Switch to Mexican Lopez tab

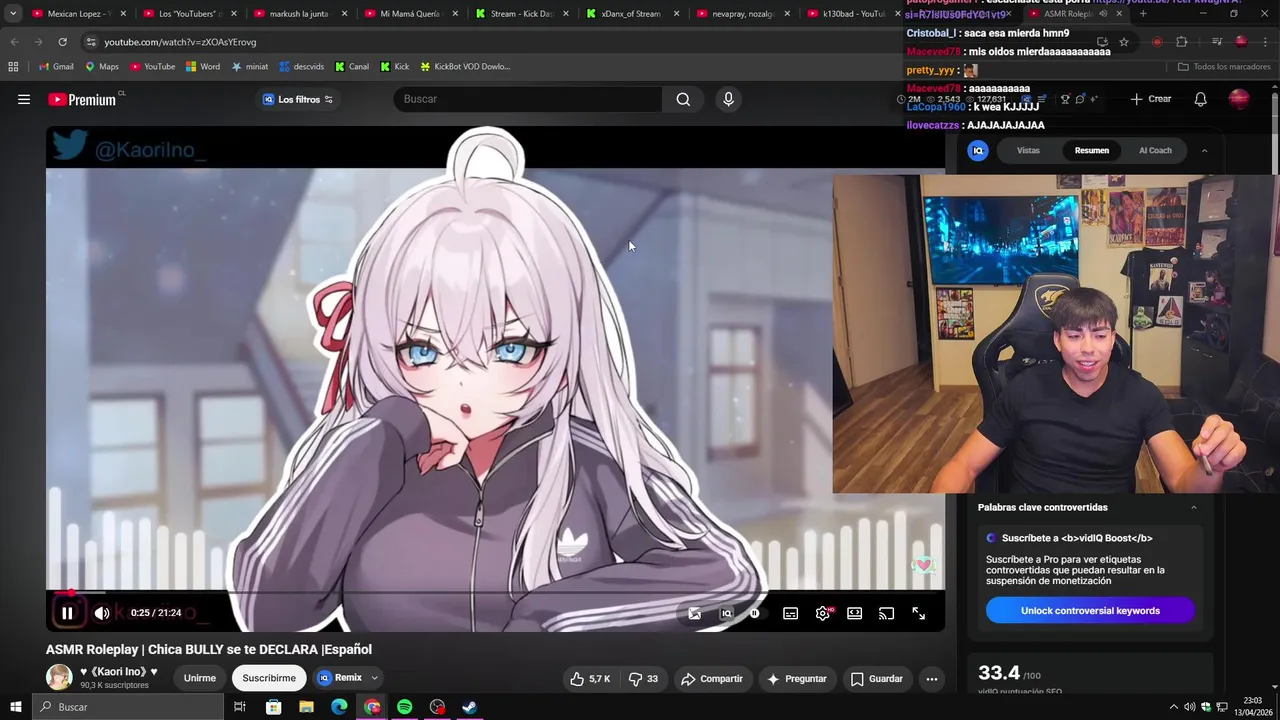(78, 14)
